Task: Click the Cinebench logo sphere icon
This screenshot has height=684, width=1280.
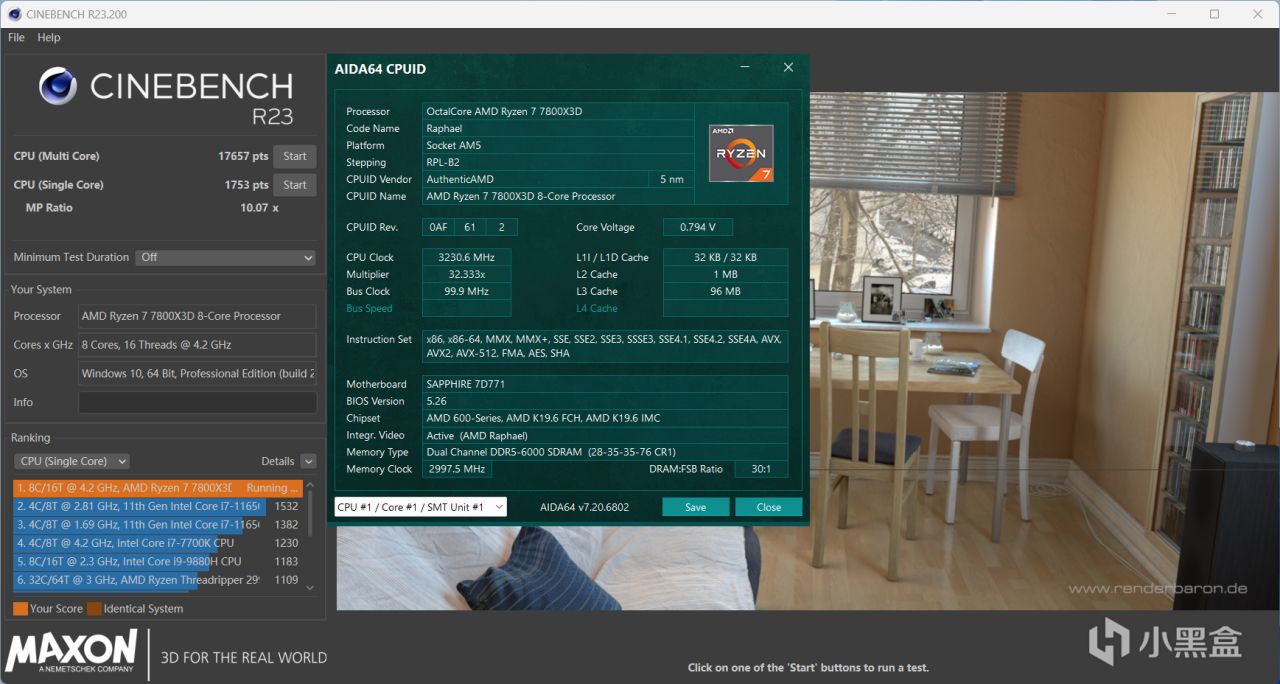Action: (x=58, y=86)
